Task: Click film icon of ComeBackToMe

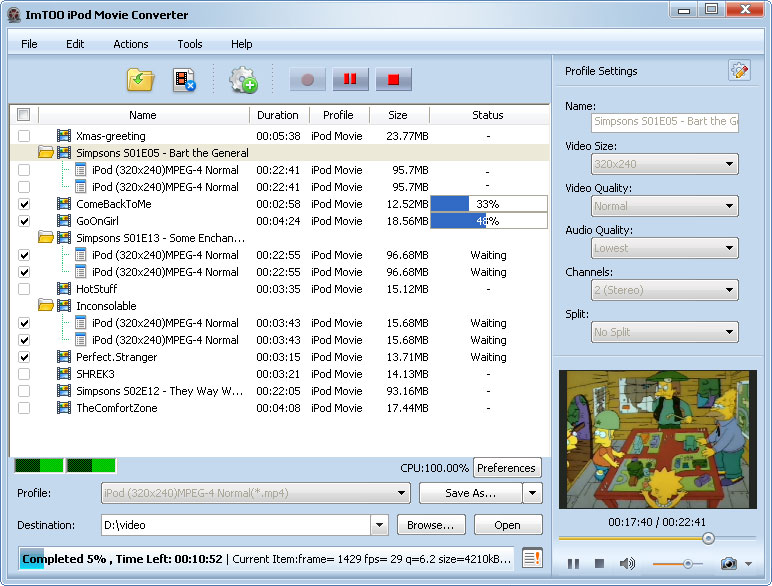Action: point(64,203)
